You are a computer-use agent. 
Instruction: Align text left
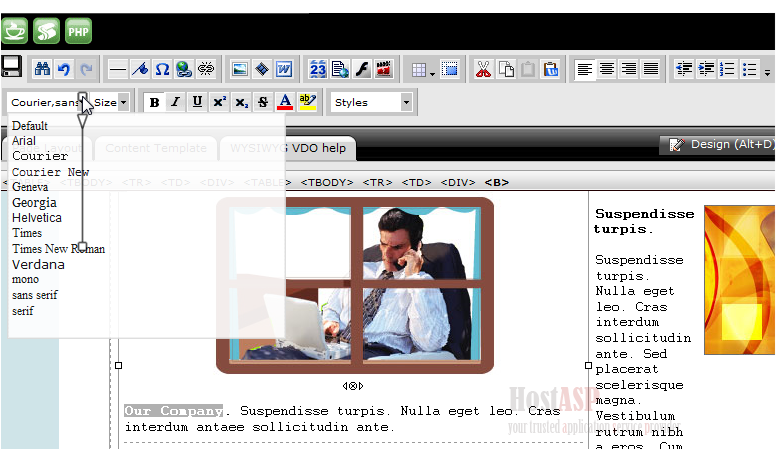click(585, 69)
